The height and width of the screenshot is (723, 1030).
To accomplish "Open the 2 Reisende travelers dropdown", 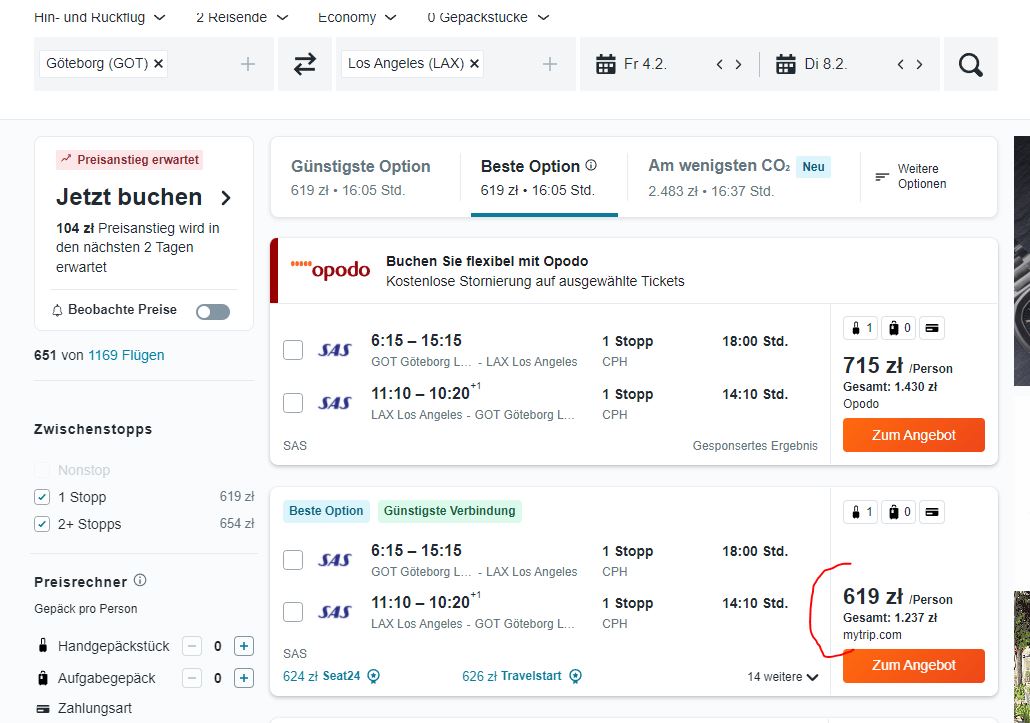I will (242, 17).
